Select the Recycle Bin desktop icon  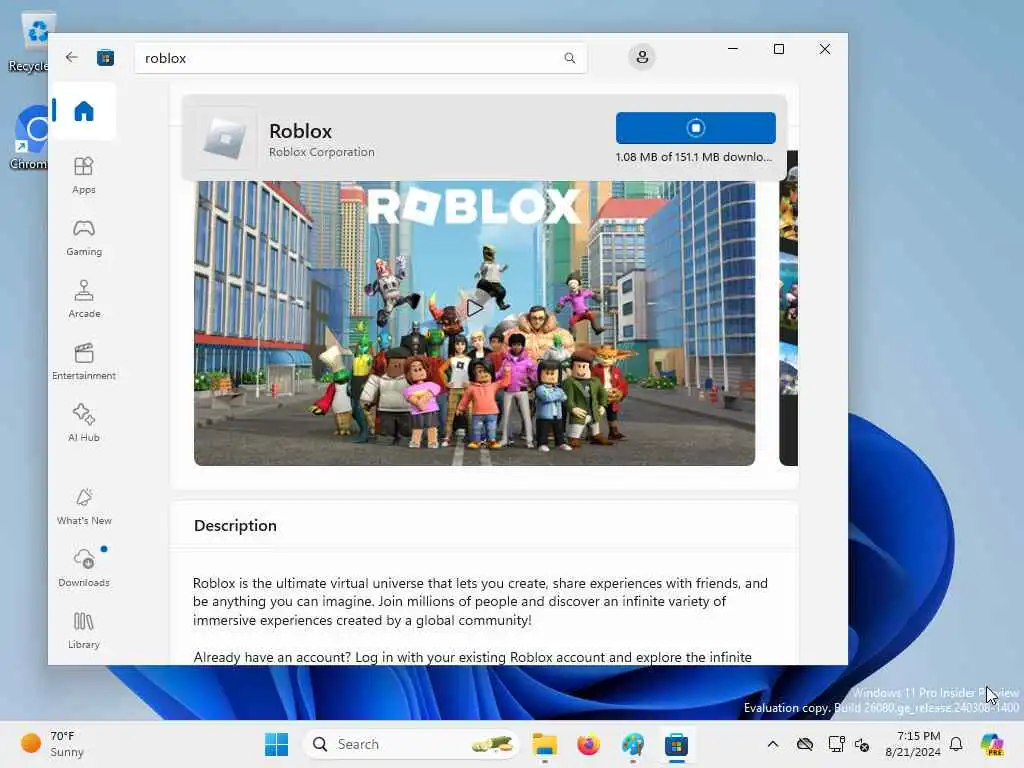tap(29, 42)
